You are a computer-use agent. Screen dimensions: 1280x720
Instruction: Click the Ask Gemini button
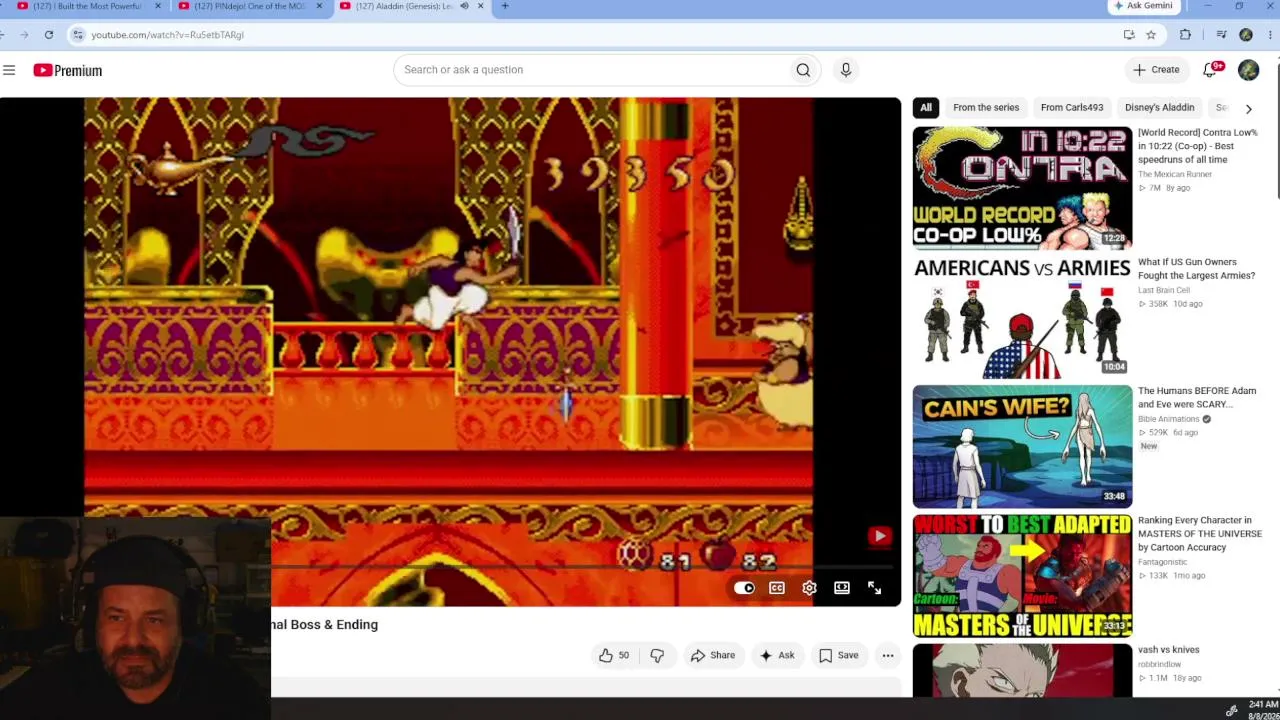tap(1143, 6)
